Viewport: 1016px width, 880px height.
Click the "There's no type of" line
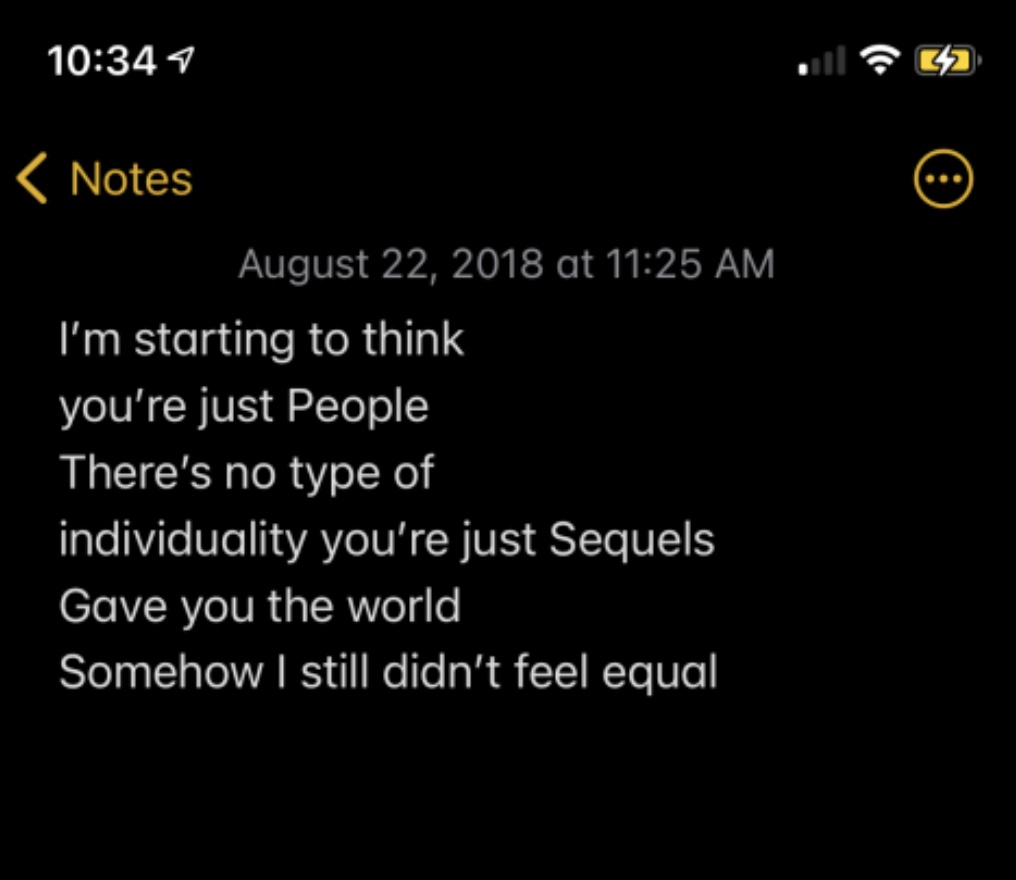pos(247,473)
